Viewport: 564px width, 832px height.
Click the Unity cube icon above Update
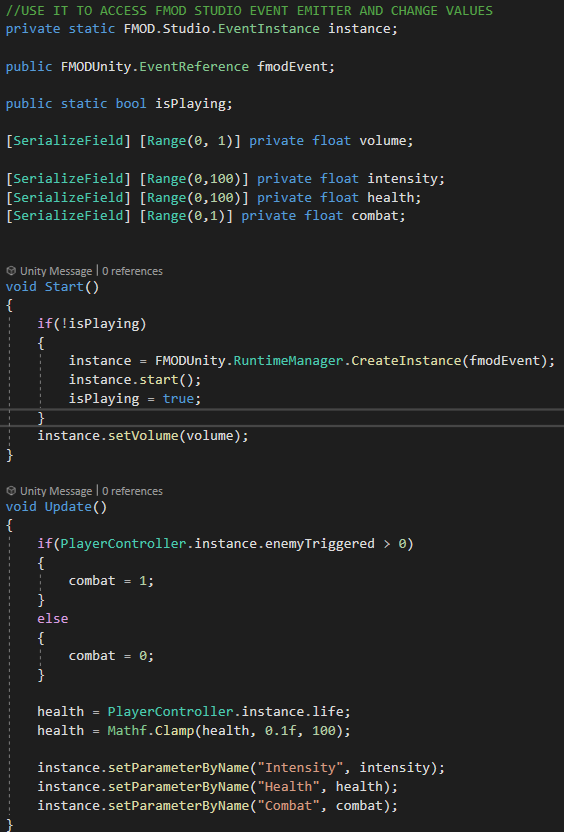pos(11,491)
